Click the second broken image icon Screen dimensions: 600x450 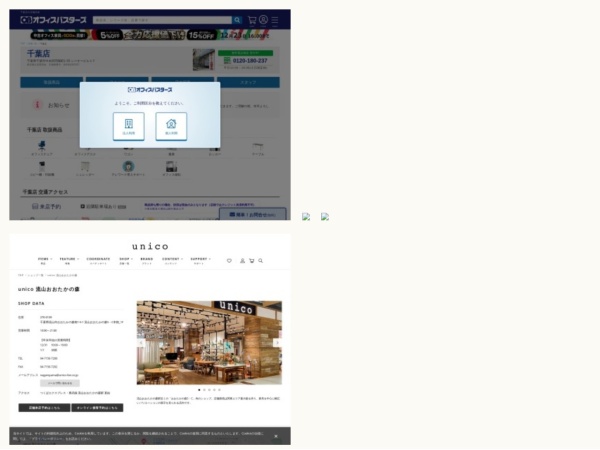pyautogui.click(x=325, y=217)
